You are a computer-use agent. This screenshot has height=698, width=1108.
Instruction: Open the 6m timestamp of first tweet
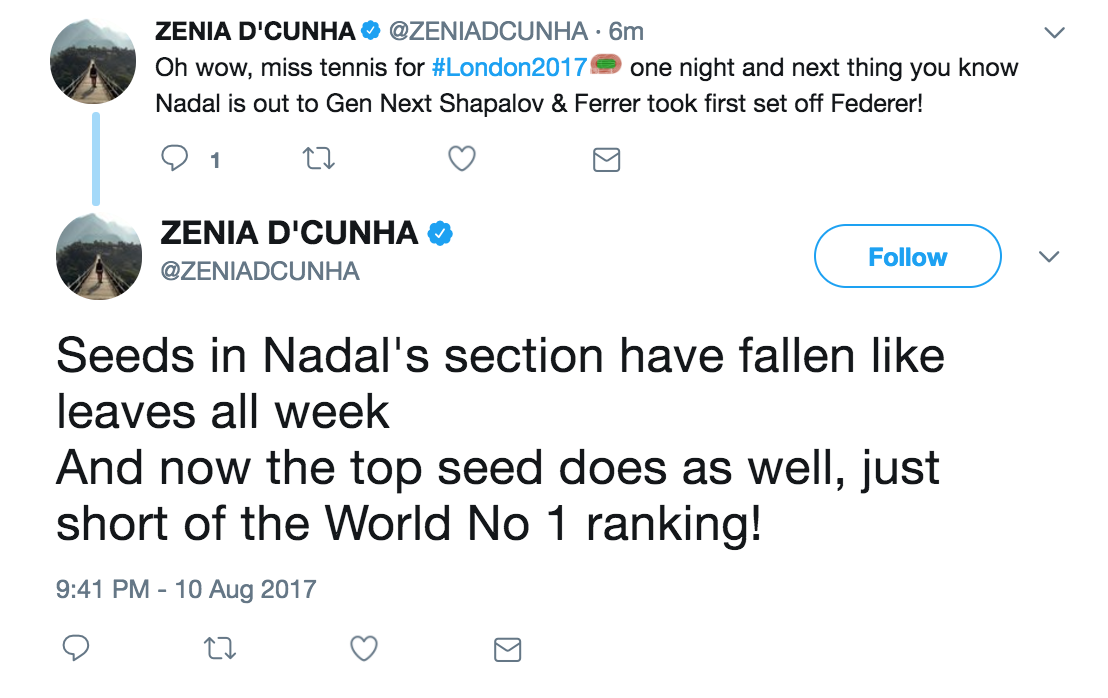pyautogui.click(x=626, y=32)
